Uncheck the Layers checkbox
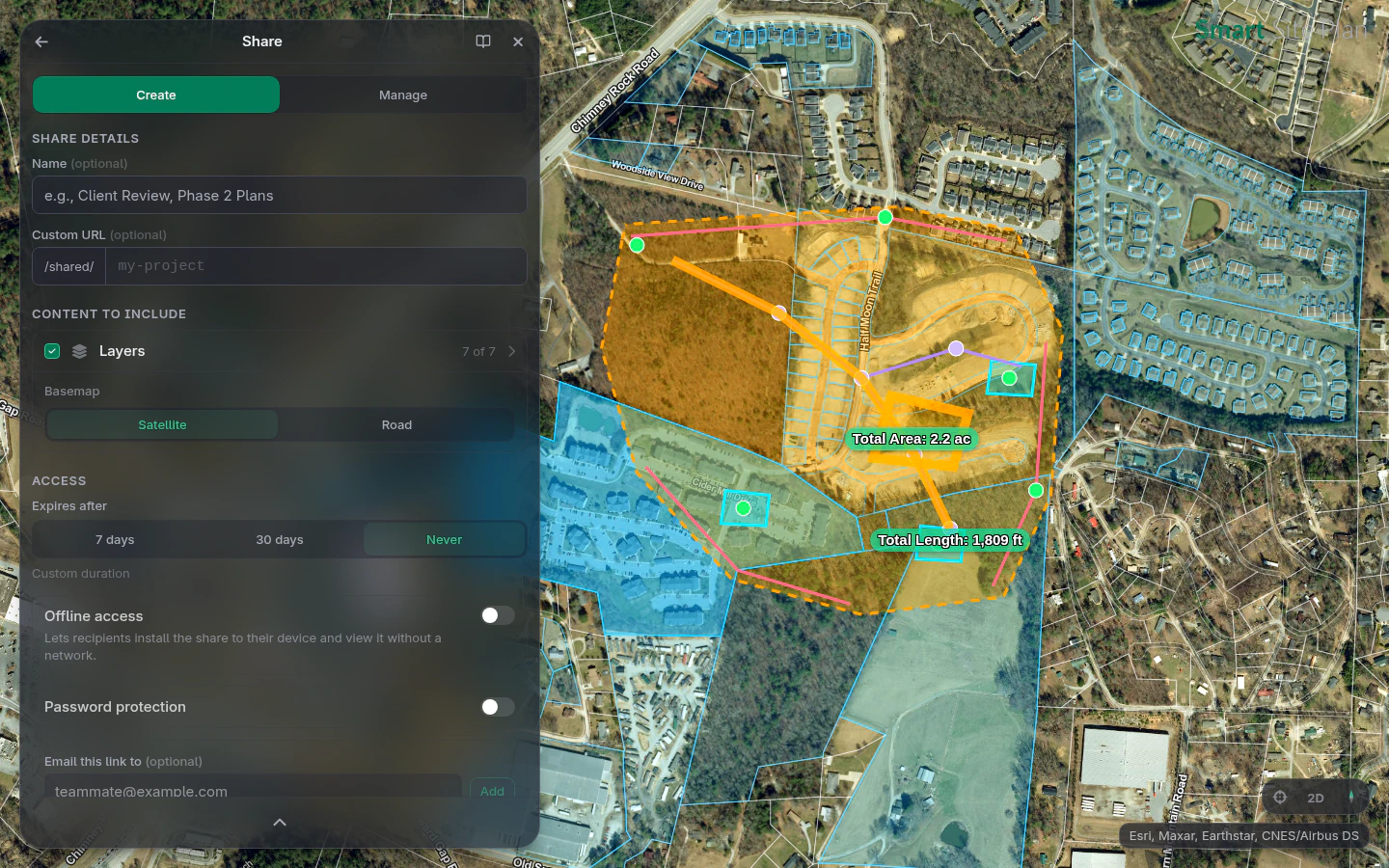Viewport: 1389px width, 868px height. [x=52, y=351]
